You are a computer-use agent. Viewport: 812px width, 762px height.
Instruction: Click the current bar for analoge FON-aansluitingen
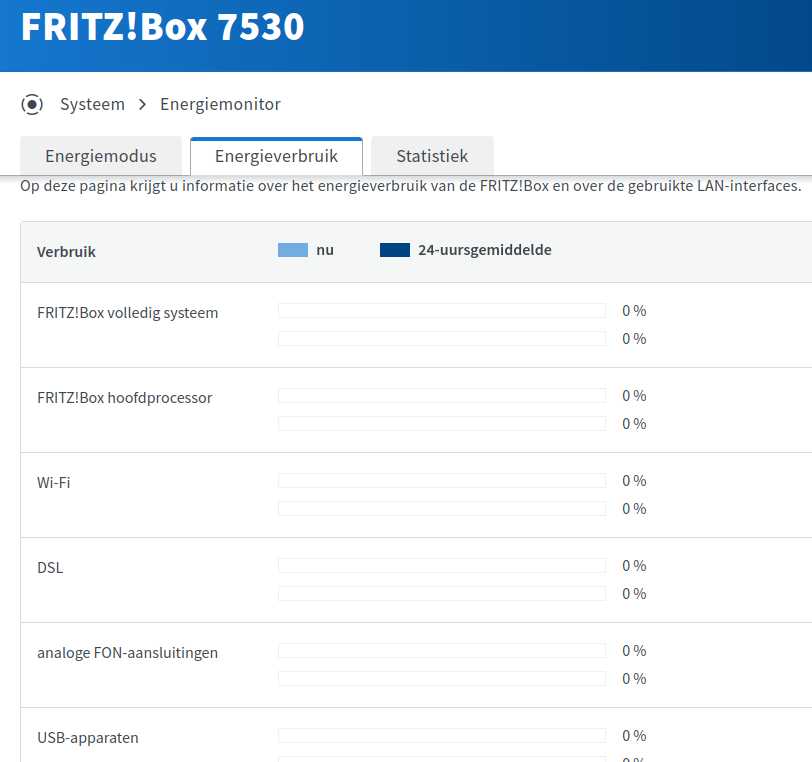pyautogui.click(x=441, y=651)
